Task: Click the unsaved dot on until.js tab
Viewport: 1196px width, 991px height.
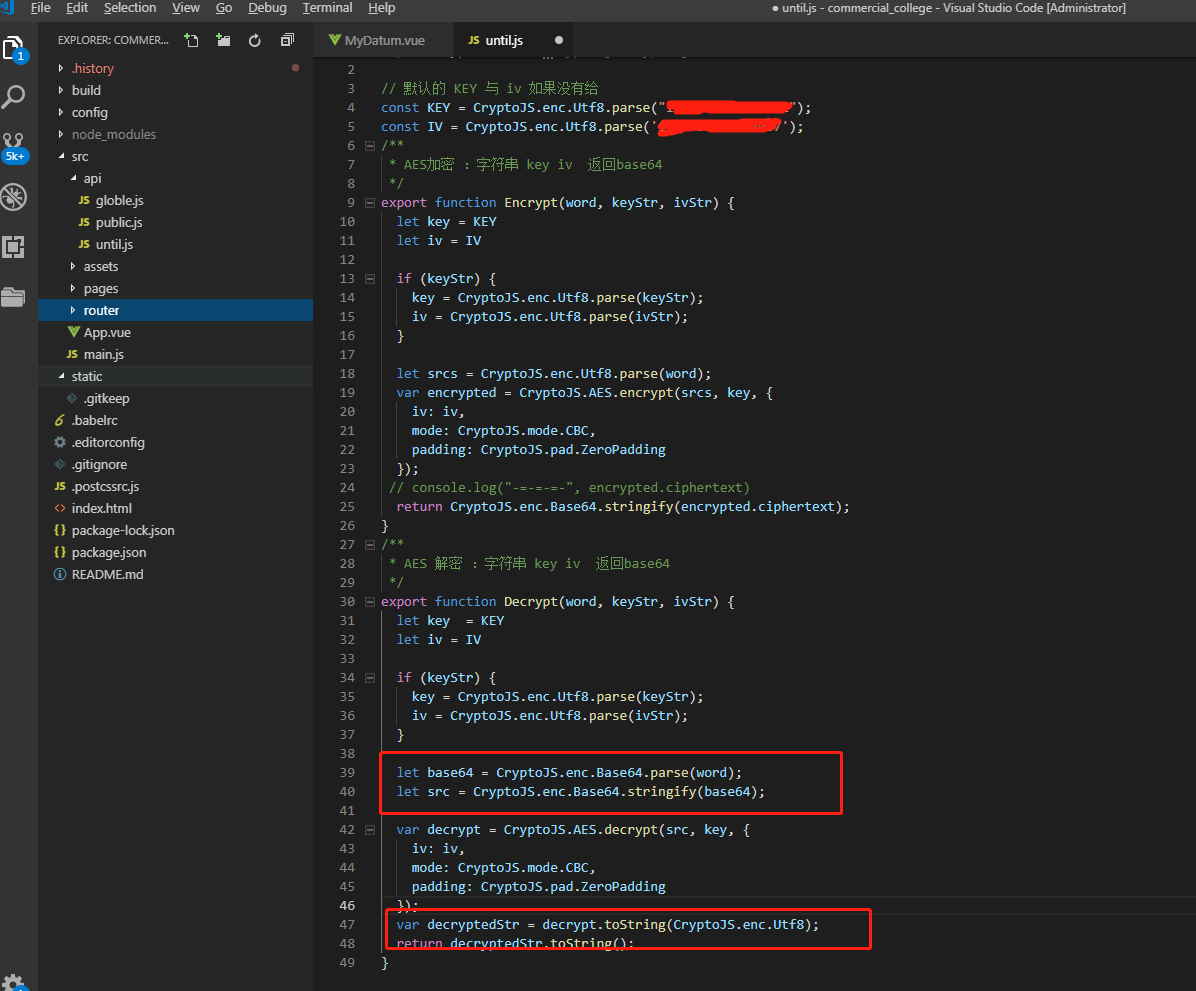Action: coord(559,40)
